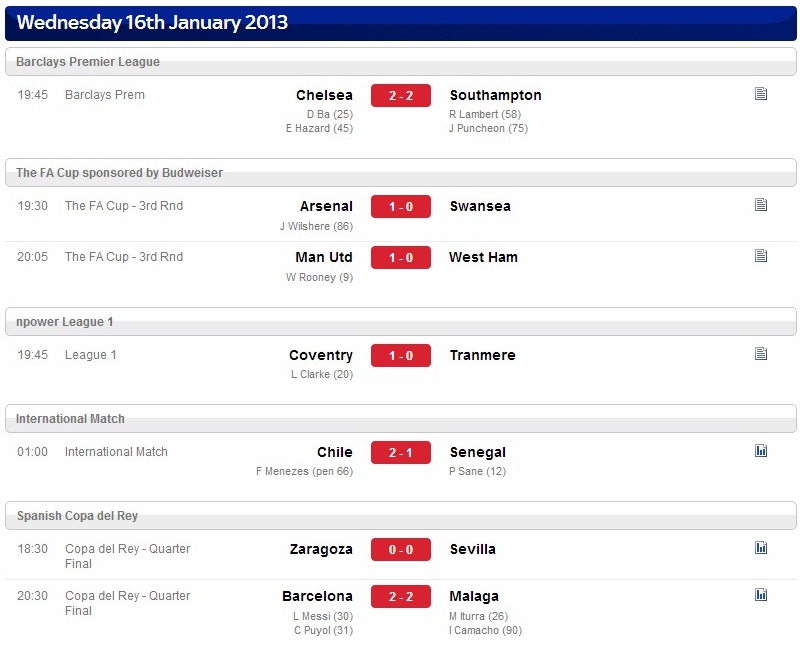Select the Barclays Premier League section header
The height and width of the screenshot is (646, 800).
(401, 62)
